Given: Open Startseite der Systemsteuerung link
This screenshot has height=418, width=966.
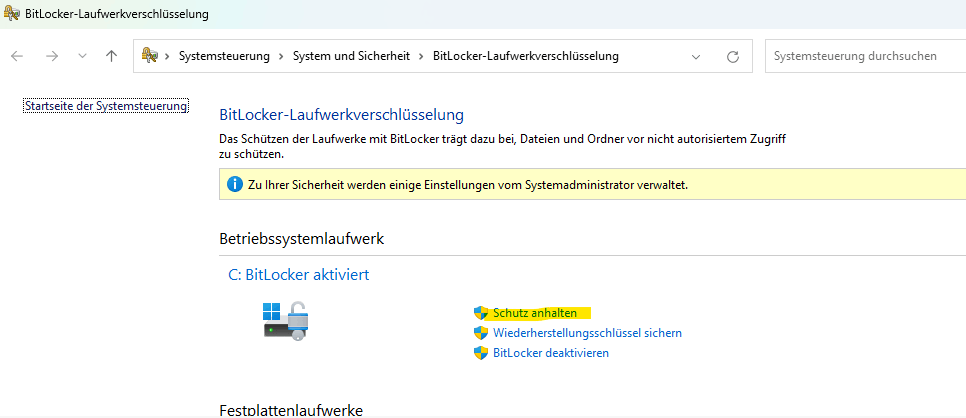Looking at the screenshot, I should pyautogui.click(x=106, y=106).
